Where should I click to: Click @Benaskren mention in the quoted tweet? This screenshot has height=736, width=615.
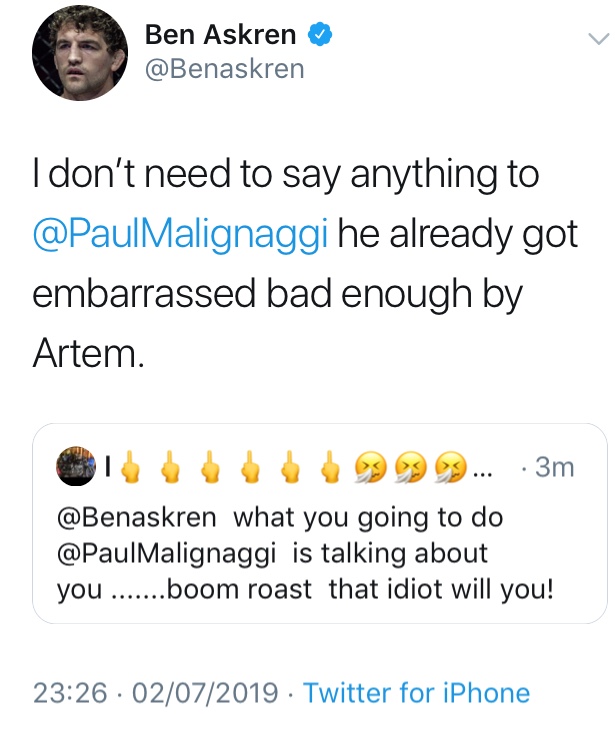tap(137, 518)
